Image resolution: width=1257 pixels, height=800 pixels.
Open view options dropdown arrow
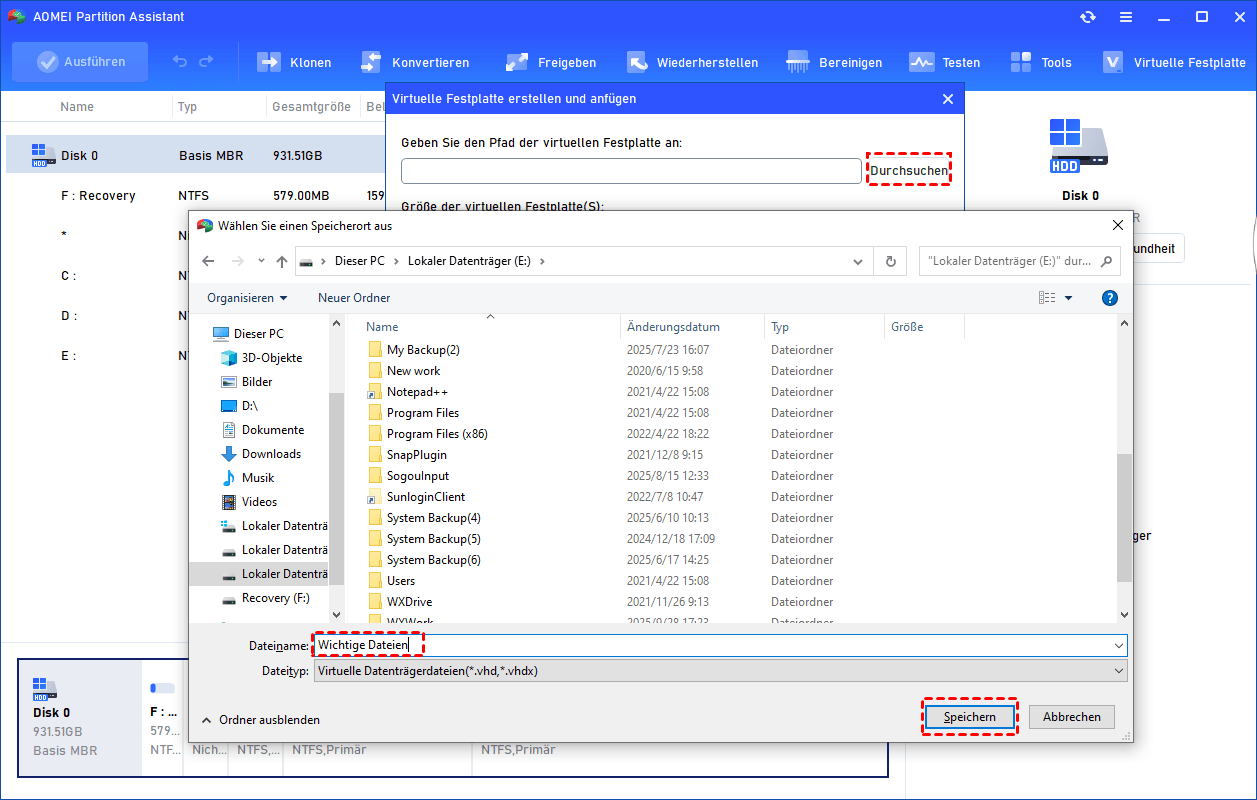[1068, 298]
